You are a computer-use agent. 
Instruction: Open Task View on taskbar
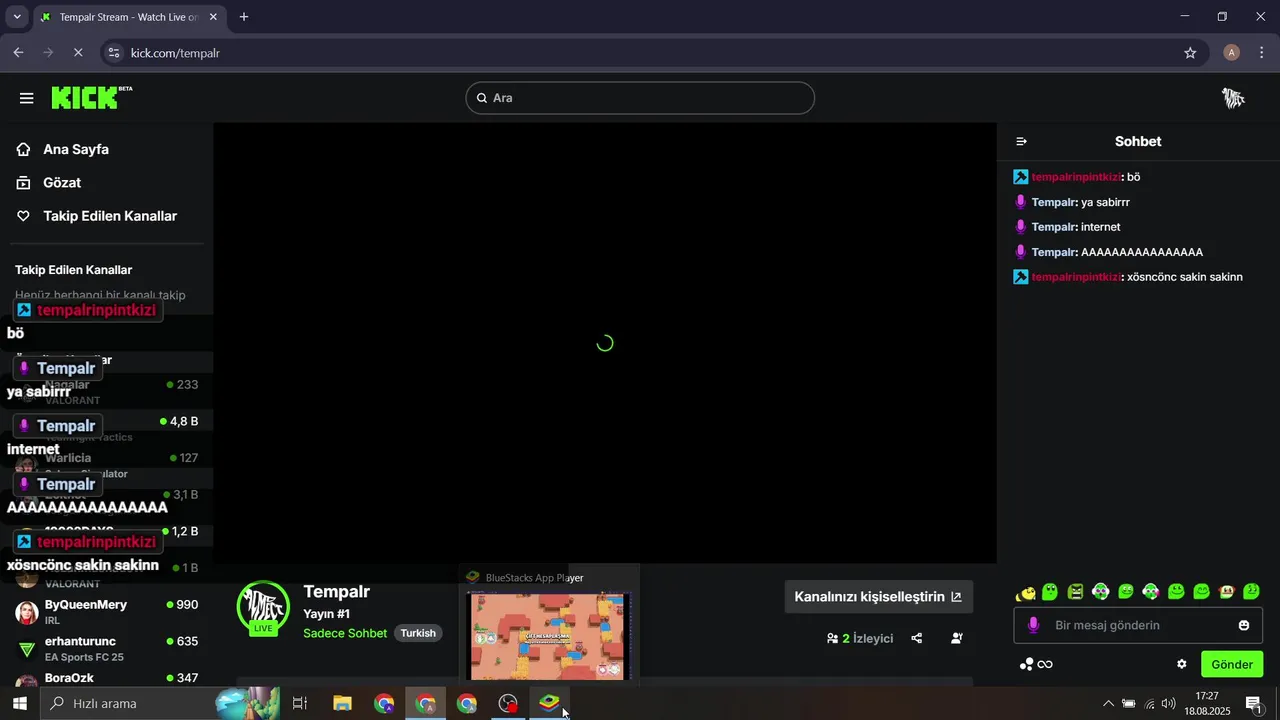[300, 704]
